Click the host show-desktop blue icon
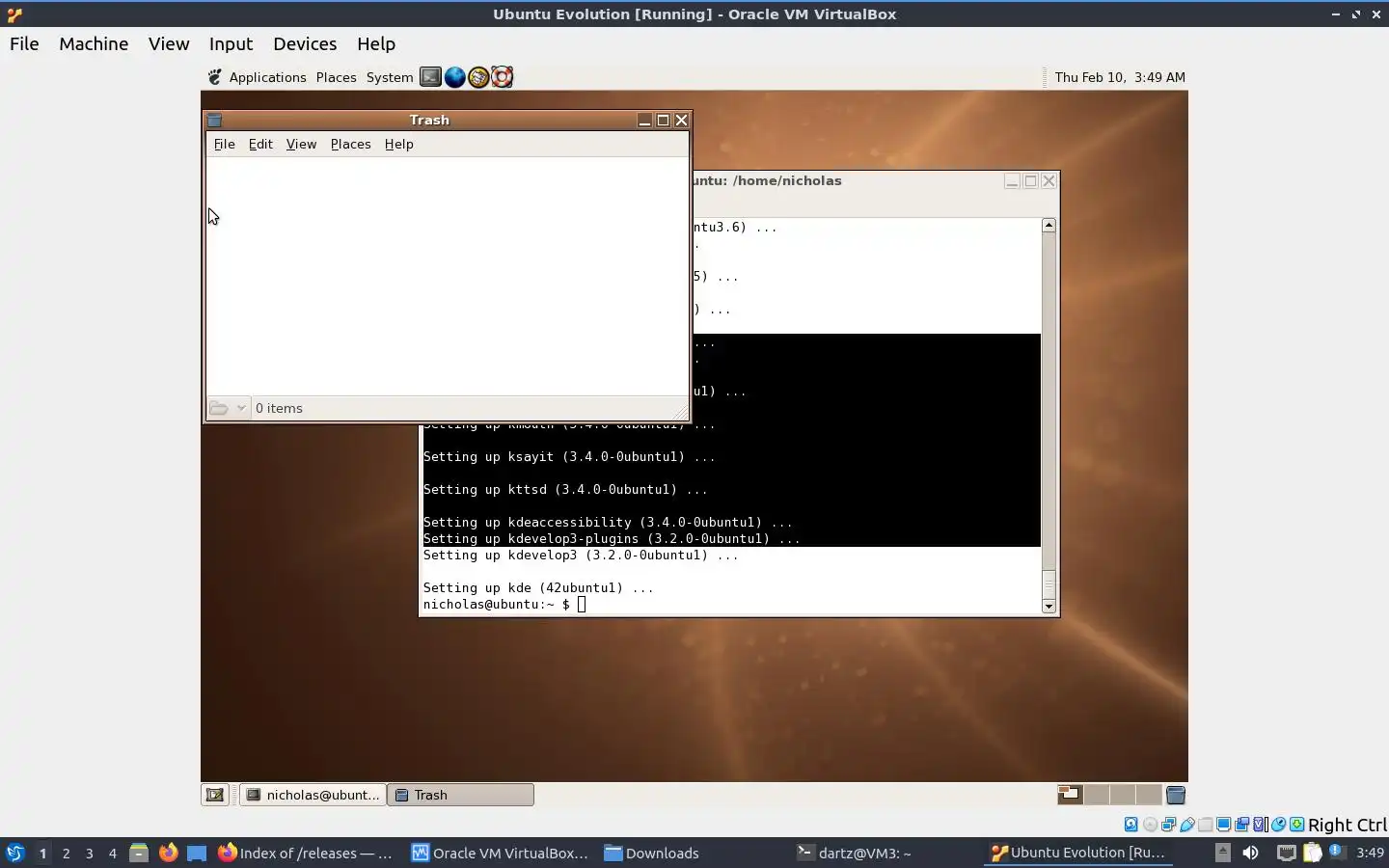This screenshot has width=1389, height=868. click(197, 853)
